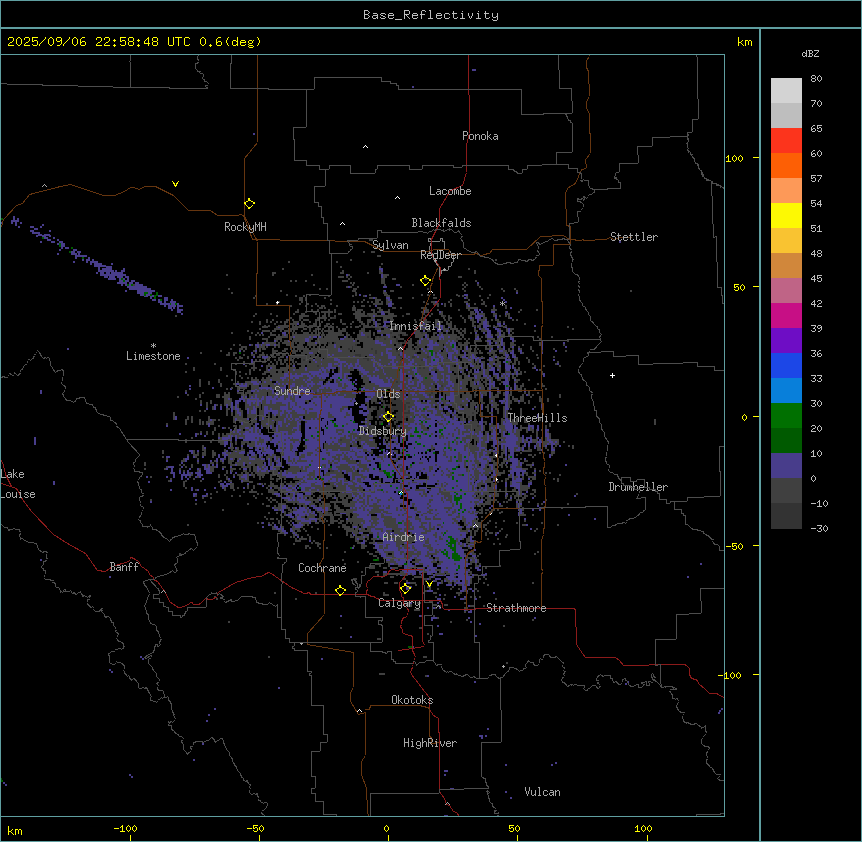Image resolution: width=862 pixels, height=842 pixels.
Task: Click the 45 value on dBZ legend
Action: 816,279
